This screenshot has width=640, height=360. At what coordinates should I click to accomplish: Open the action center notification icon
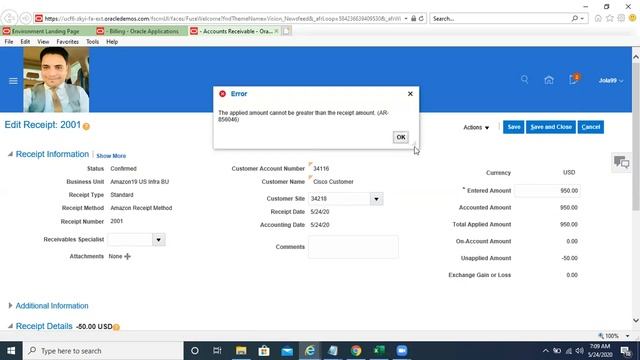point(625,351)
